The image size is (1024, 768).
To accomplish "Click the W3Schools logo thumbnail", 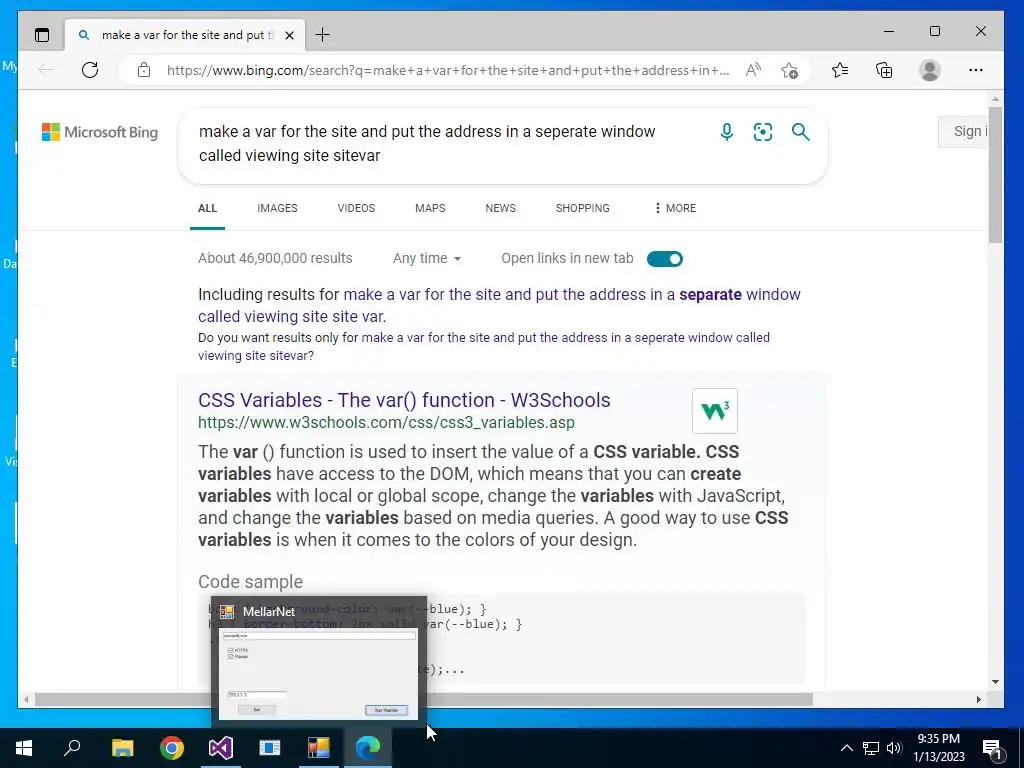I will (x=714, y=411).
